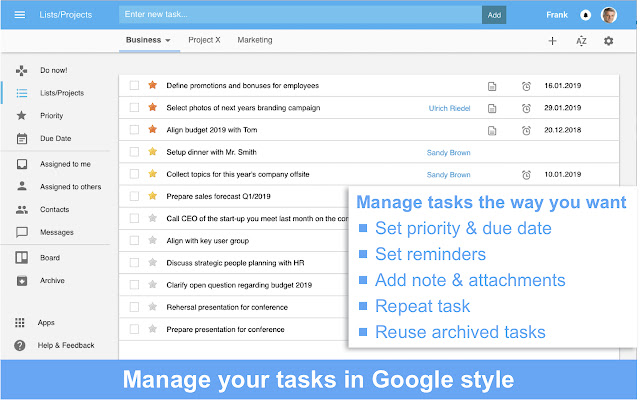This screenshot has width=640, height=400.
Task: Click the Apps grid icon
Action: 20,323
